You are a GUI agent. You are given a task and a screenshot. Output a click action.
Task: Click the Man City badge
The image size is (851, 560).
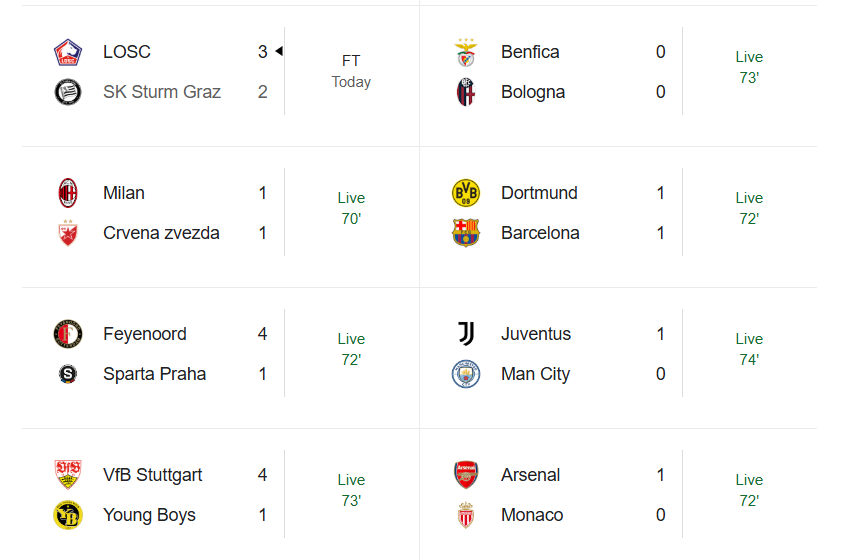coord(466,374)
